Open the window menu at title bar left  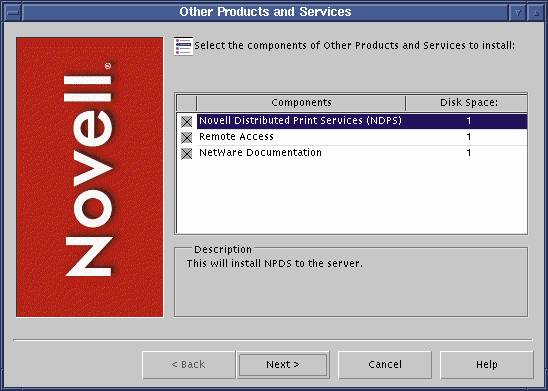pos(14,12)
